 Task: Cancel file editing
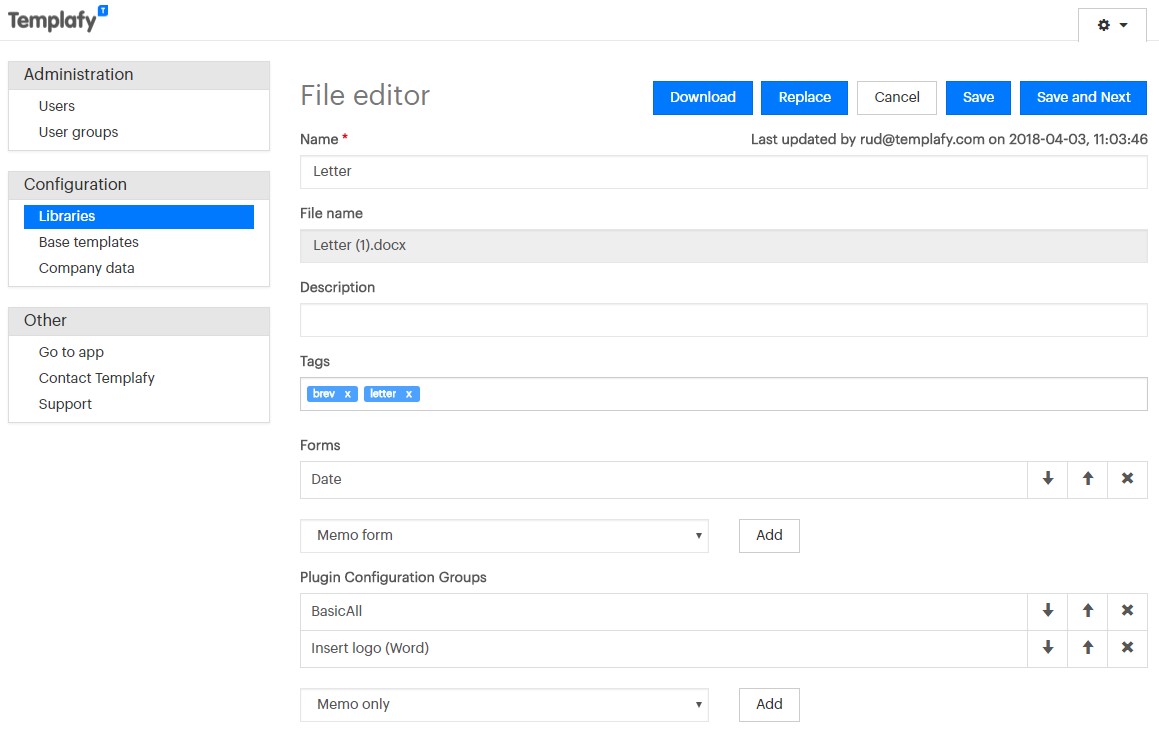pos(897,98)
